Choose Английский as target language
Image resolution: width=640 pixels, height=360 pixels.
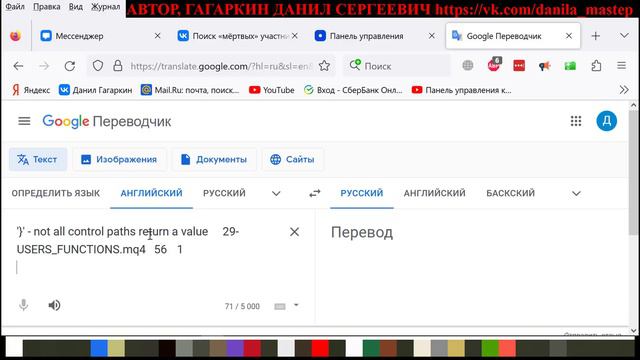pyautogui.click(x=434, y=193)
